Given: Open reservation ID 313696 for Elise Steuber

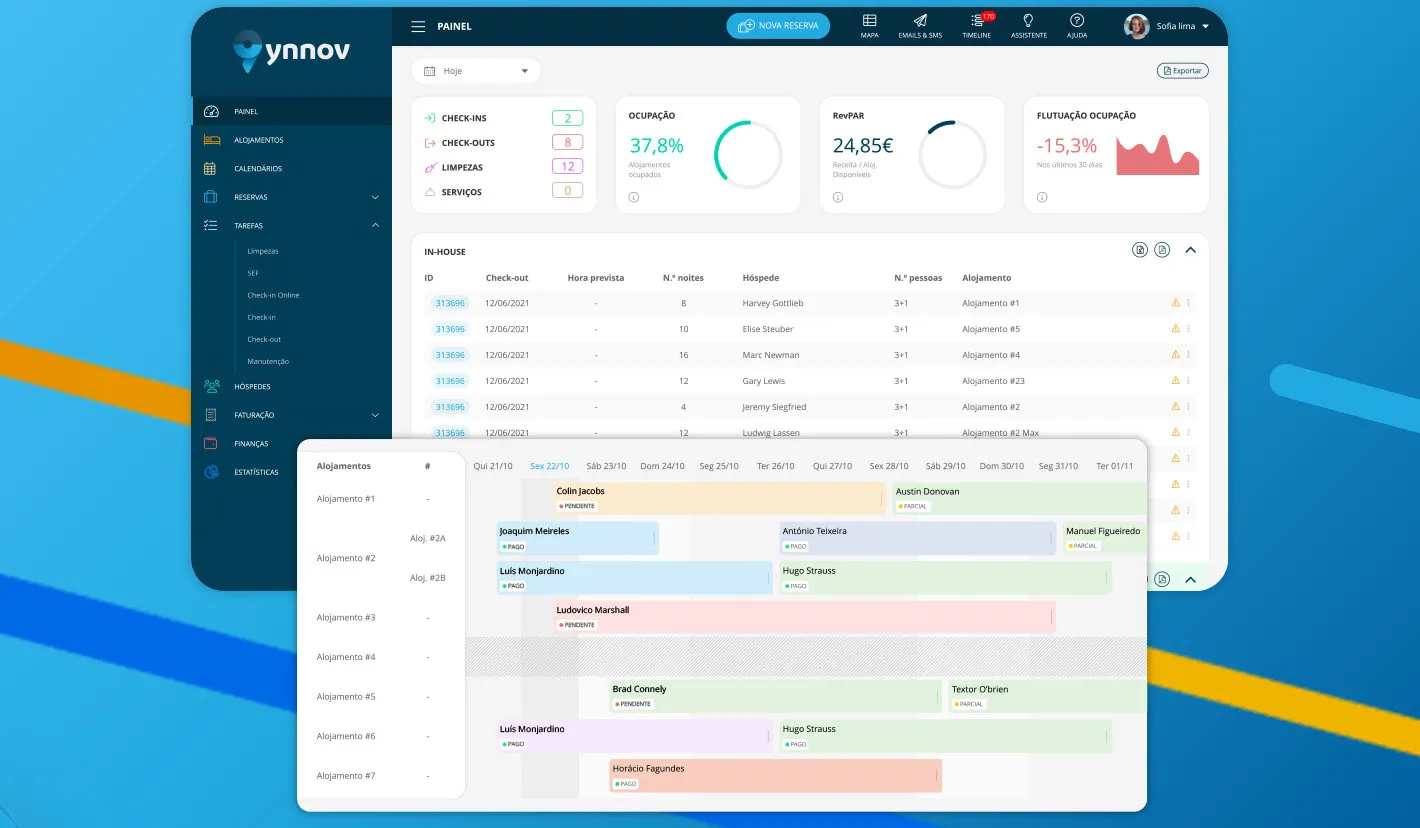Looking at the screenshot, I should 450,329.
